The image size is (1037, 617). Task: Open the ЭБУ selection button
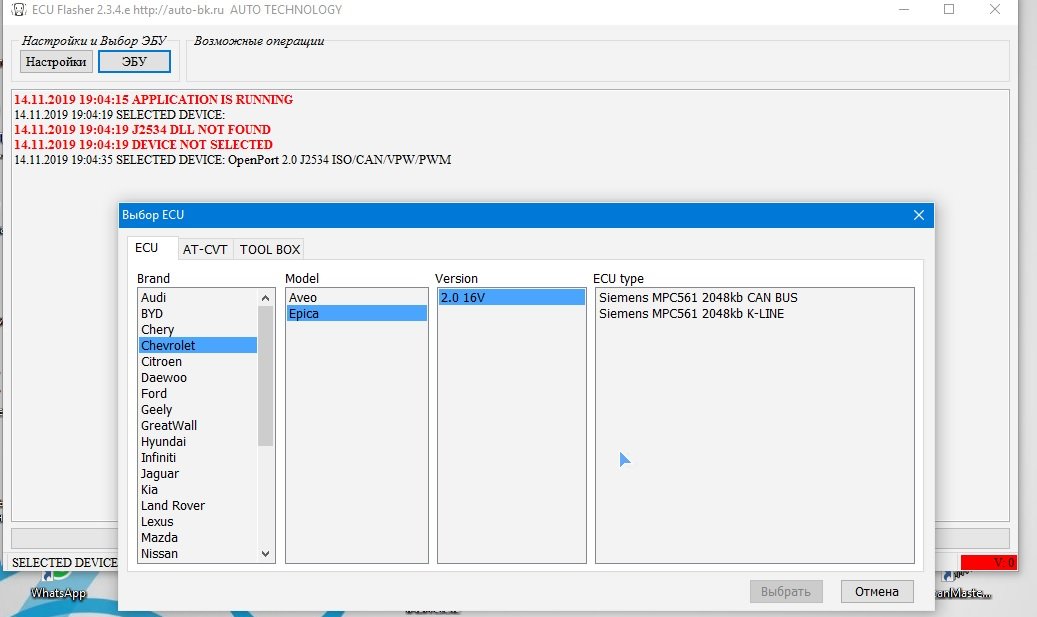pos(134,62)
